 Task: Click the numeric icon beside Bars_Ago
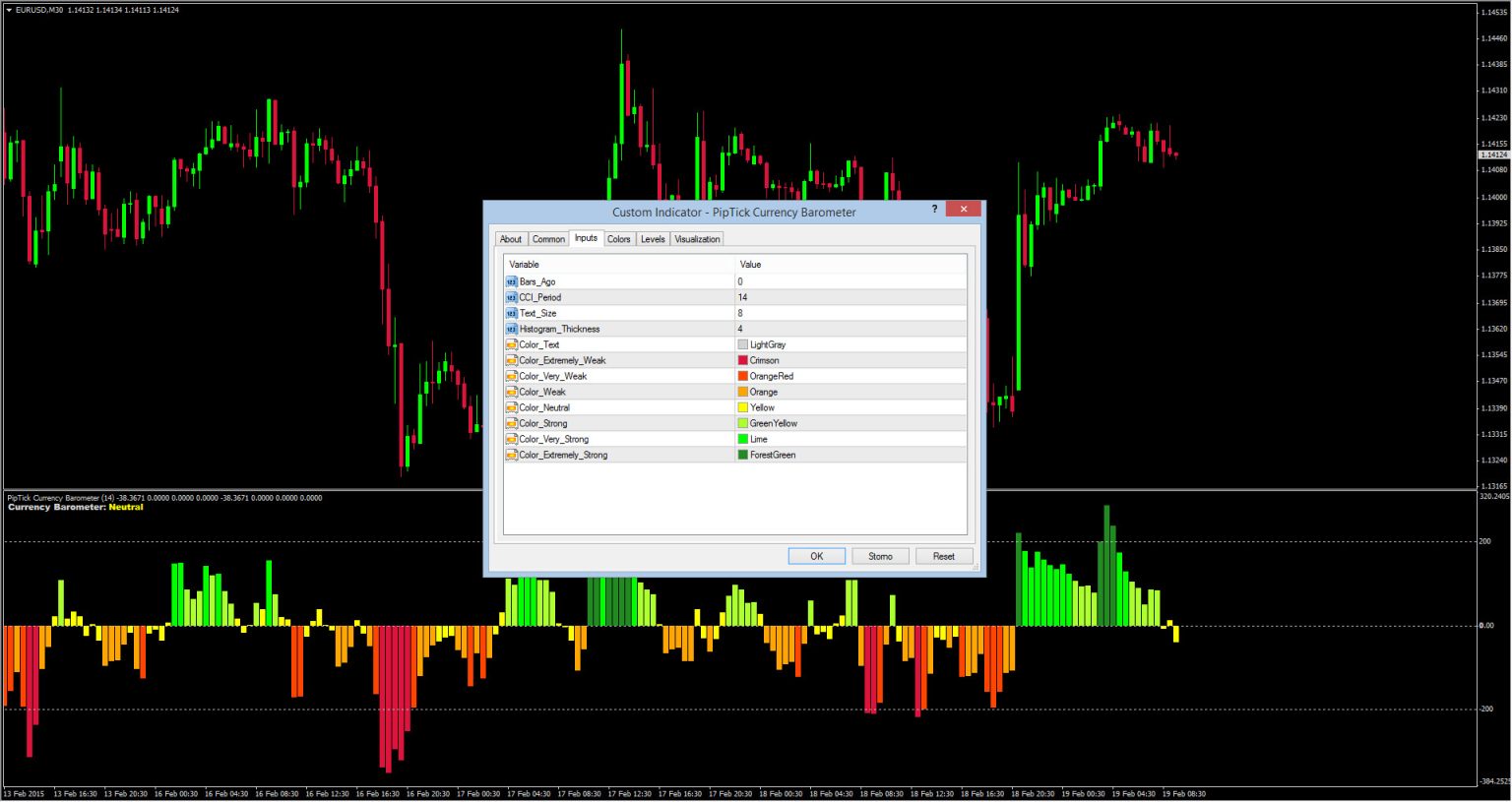[511, 281]
